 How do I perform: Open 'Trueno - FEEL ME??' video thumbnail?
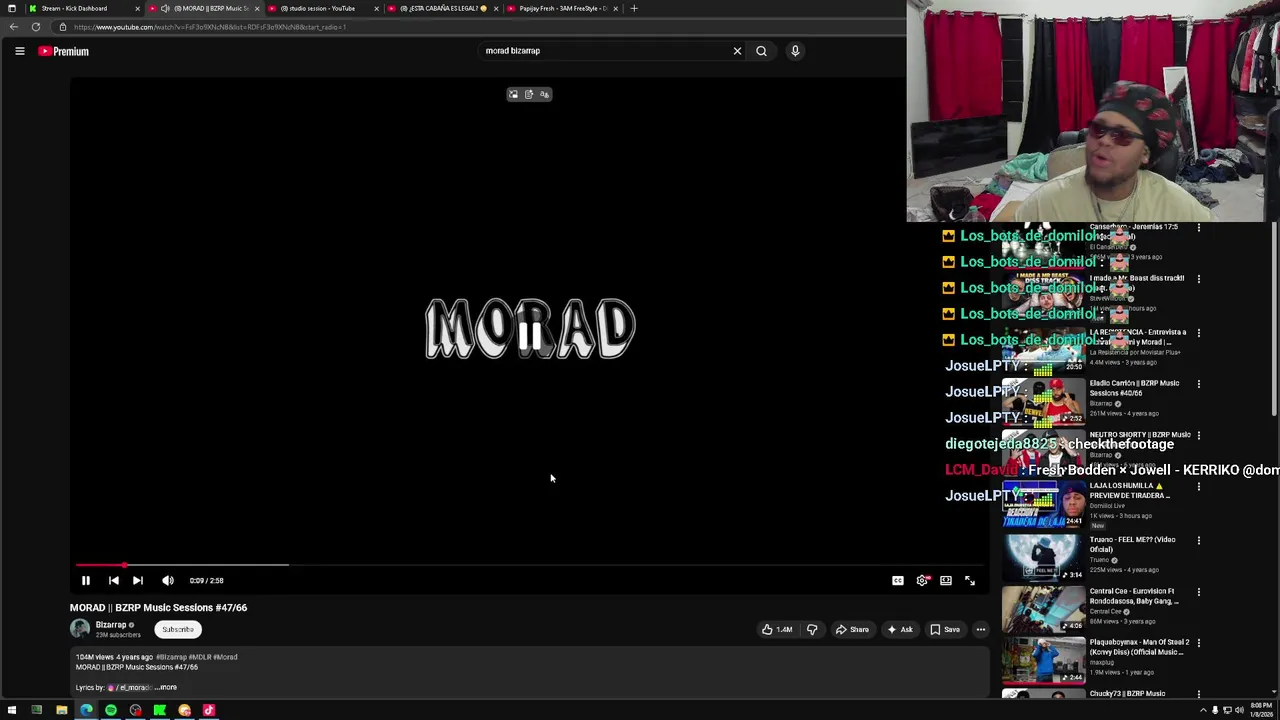(x=1043, y=557)
